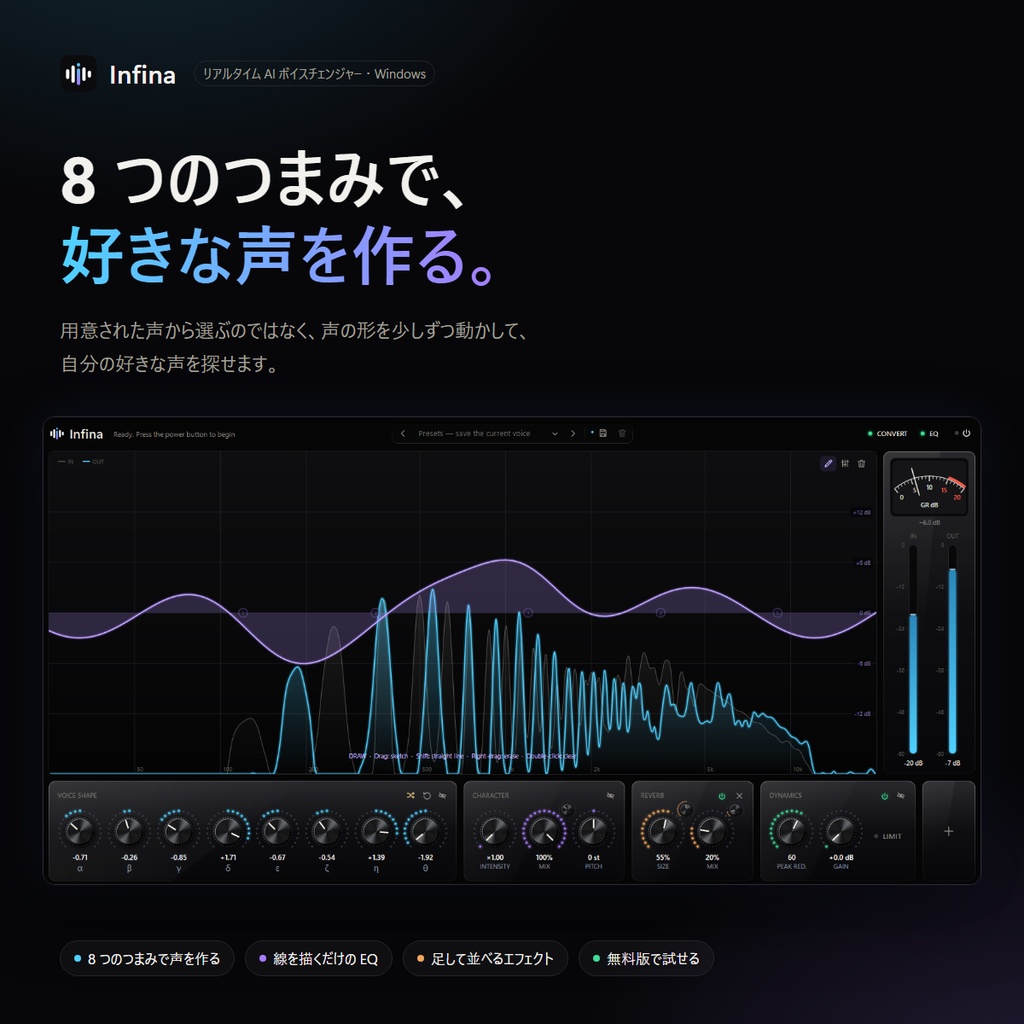Click the main power button
Viewport: 1024px width, 1024px height.
click(966, 433)
